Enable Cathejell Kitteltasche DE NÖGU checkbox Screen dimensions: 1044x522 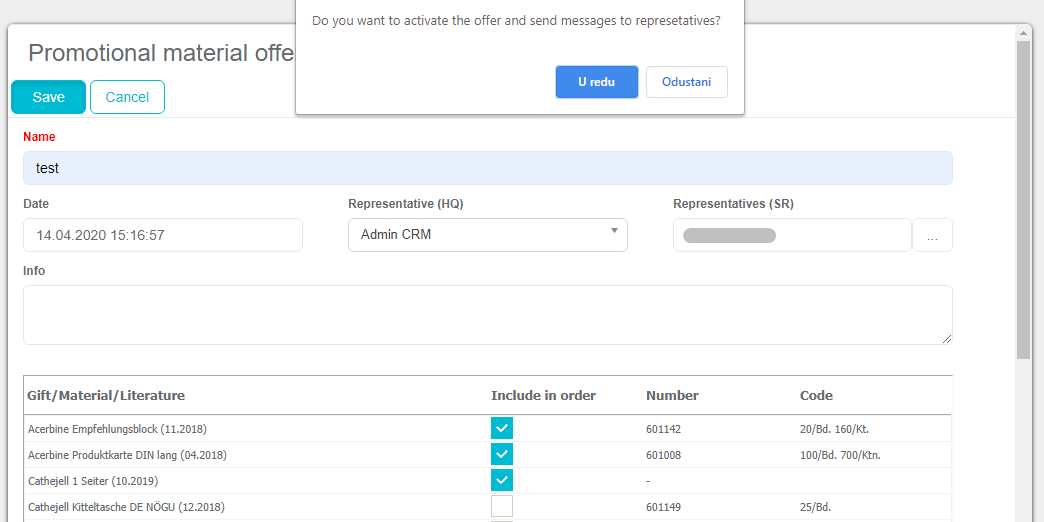point(502,507)
